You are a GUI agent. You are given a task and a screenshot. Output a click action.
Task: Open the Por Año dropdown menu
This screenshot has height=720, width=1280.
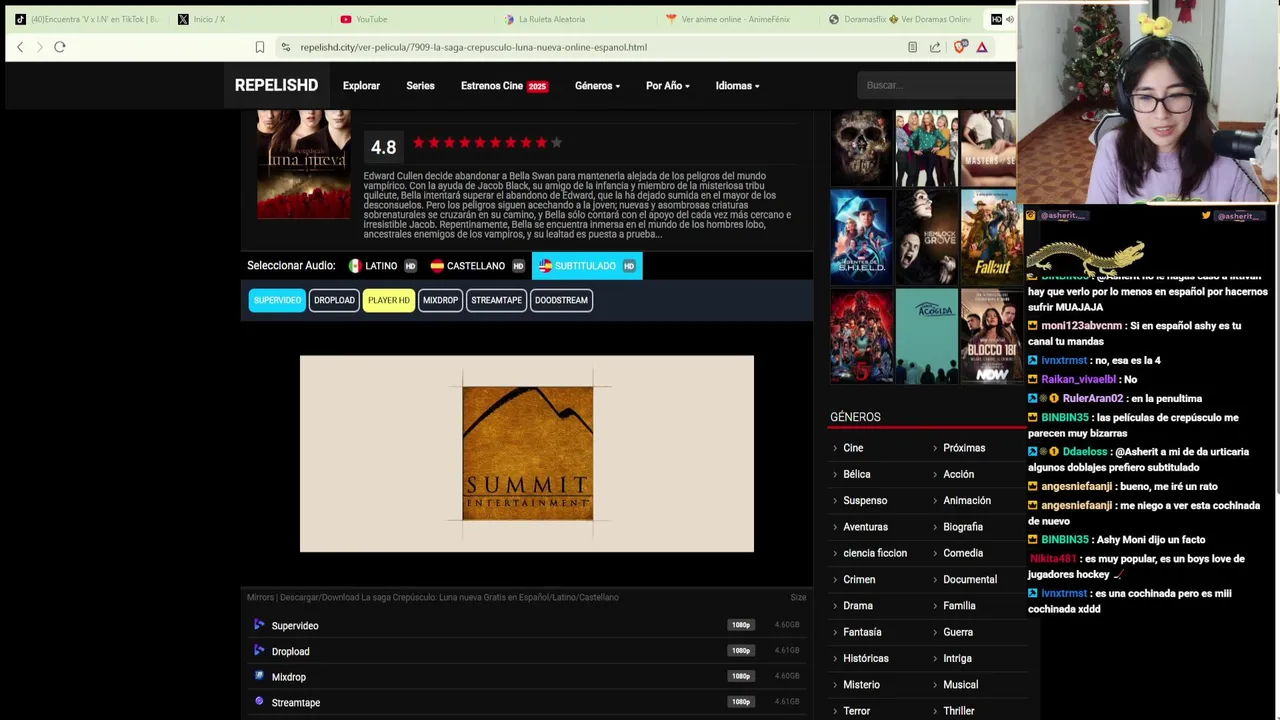pyautogui.click(x=667, y=86)
